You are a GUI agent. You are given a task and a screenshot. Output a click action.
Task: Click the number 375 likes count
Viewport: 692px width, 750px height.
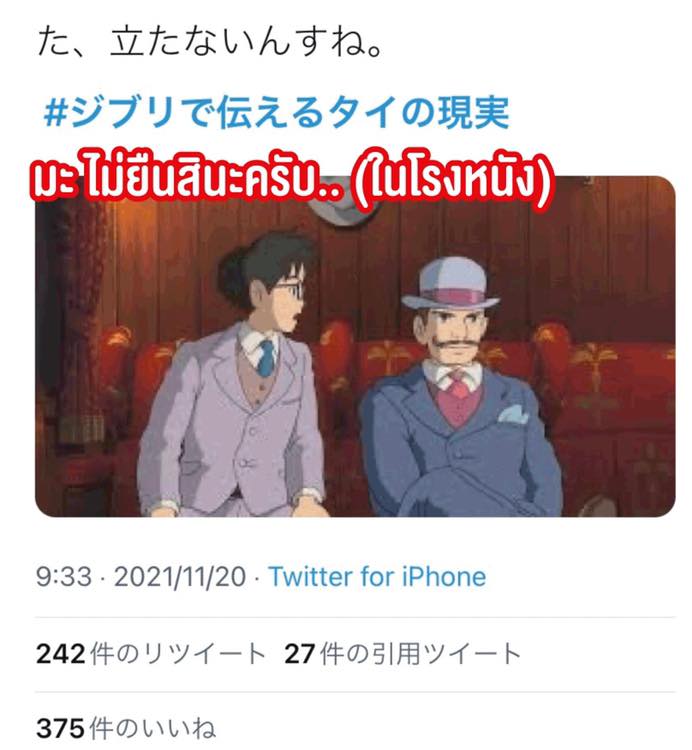60,728
